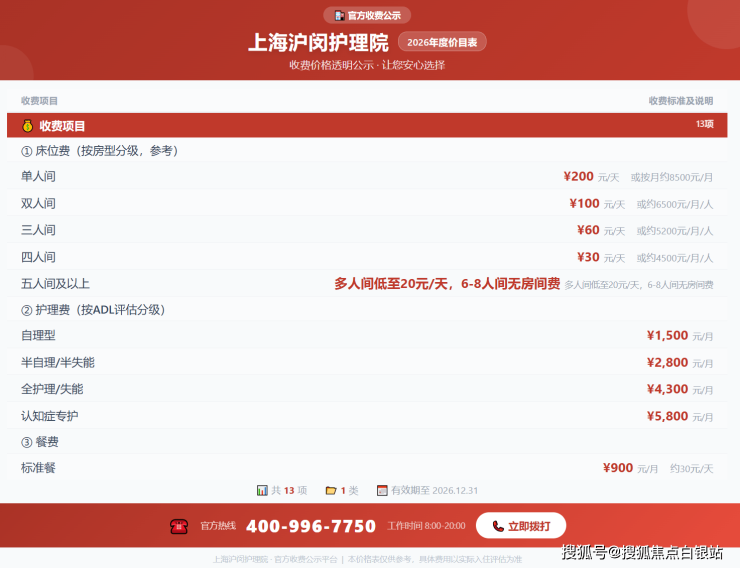Click the ¥60 元/天 price
The image size is (740, 568).
click(601, 230)
